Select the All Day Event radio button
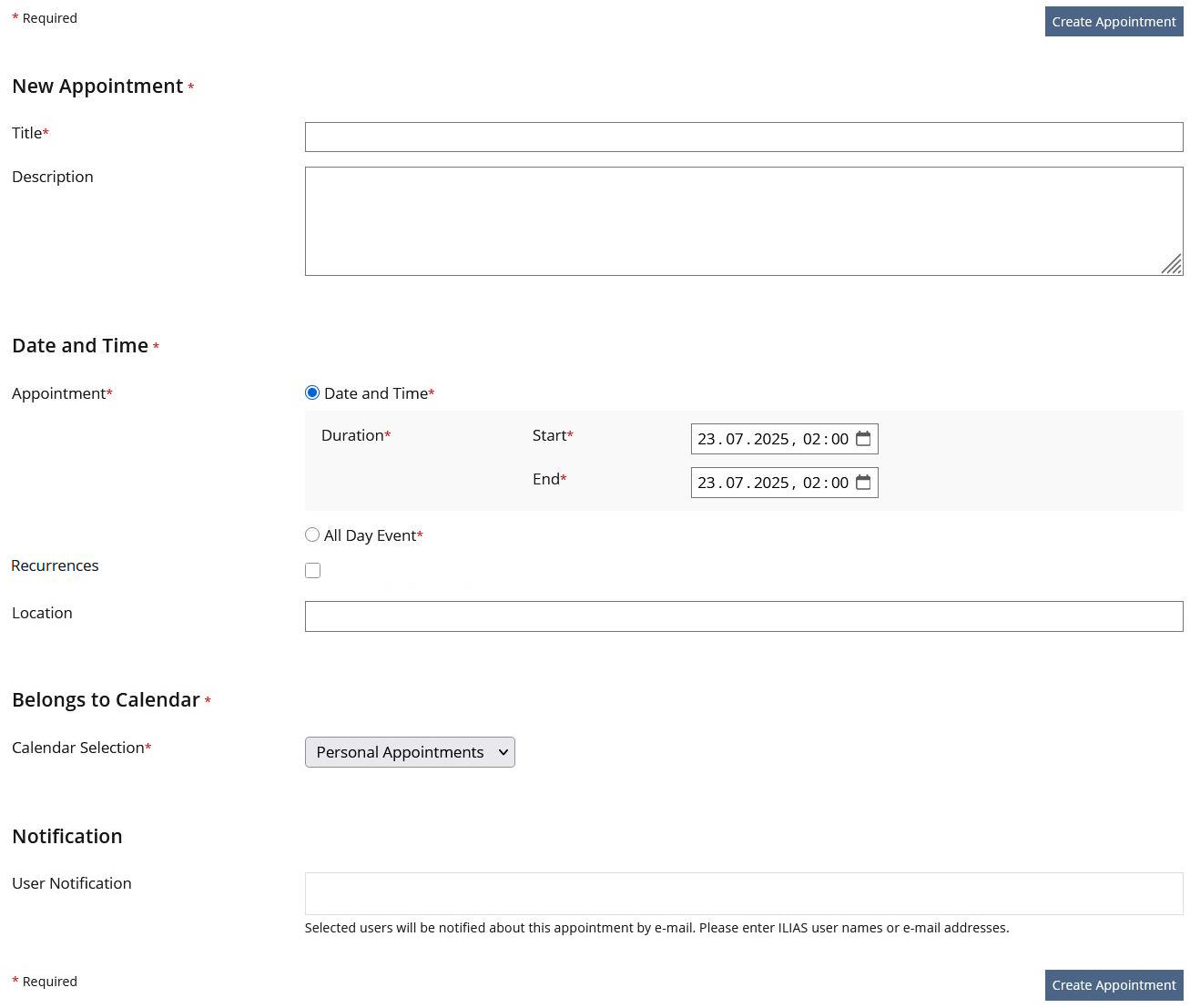 pyautogui.click(x=312, y=535)
